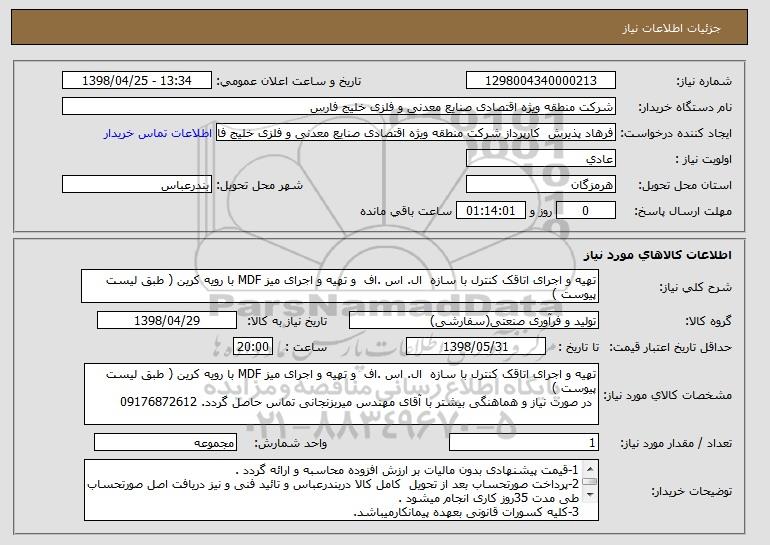Click the remaining time field 01:14:01
This screenshot has height=545, width=770.
tap(491, 211)
